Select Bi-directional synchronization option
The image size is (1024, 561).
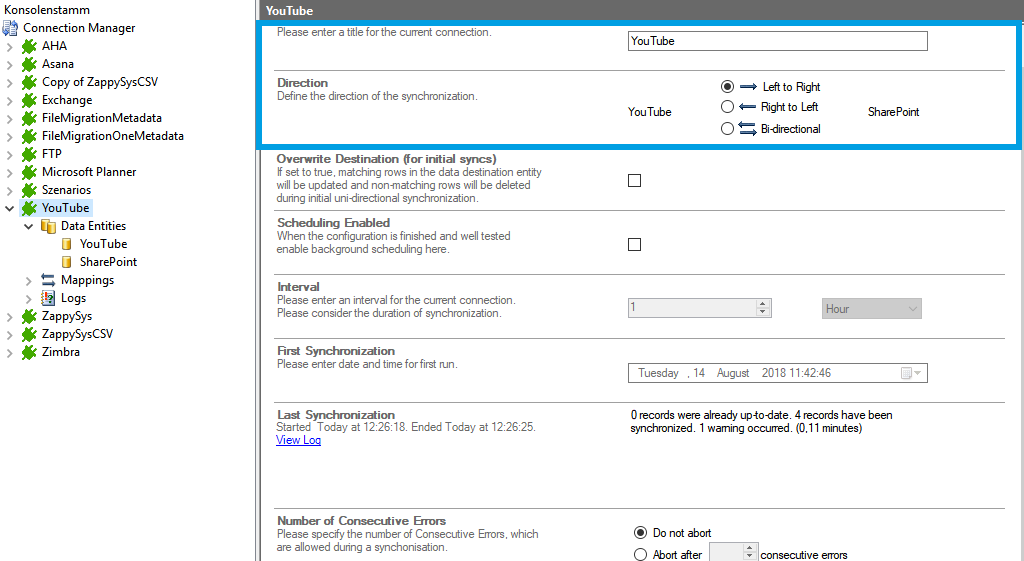[x=727, y=128]
